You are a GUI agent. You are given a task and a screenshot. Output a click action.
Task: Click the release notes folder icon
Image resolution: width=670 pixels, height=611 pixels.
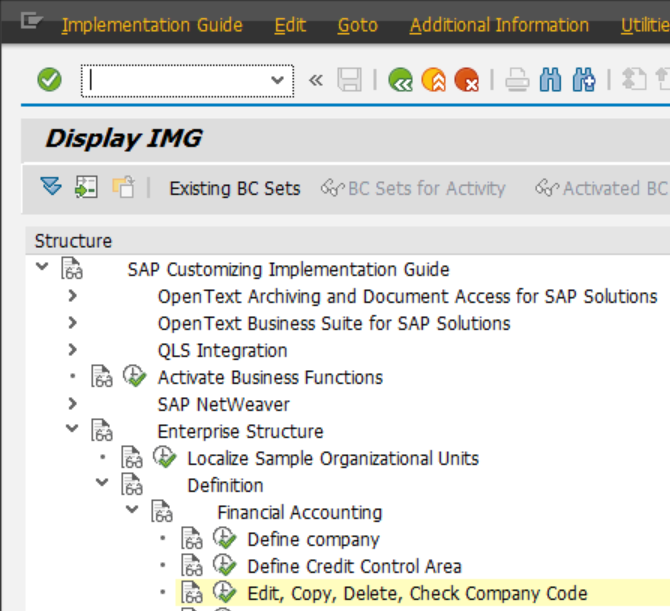tap(123, 187)
